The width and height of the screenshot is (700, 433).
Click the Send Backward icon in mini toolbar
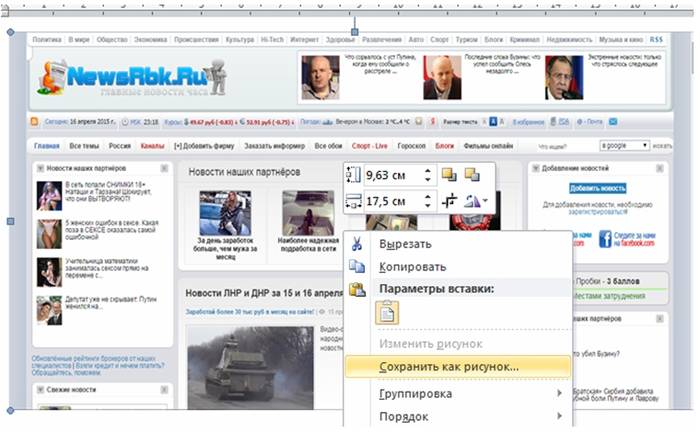click(x=472, y=175)
